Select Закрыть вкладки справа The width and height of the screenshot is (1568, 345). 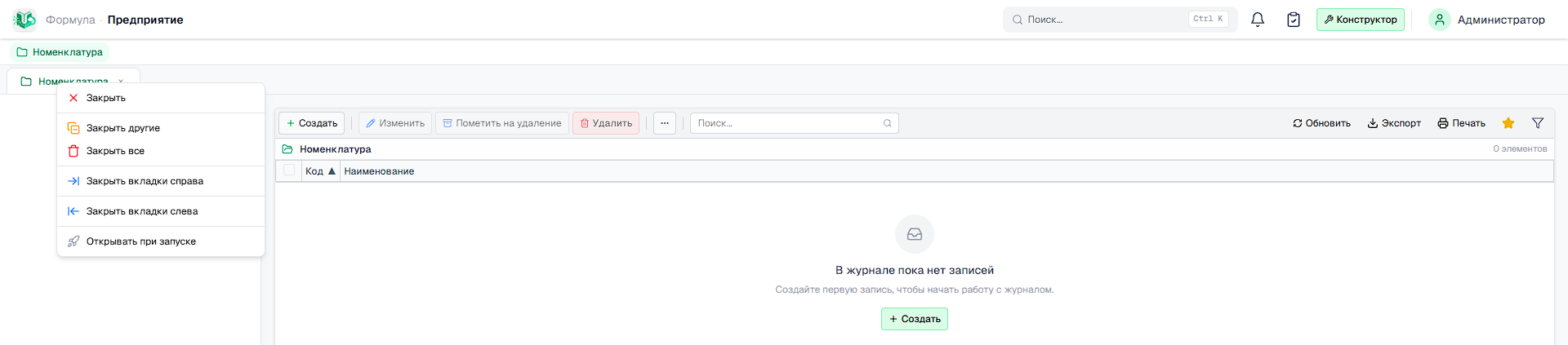click(161, 181)
